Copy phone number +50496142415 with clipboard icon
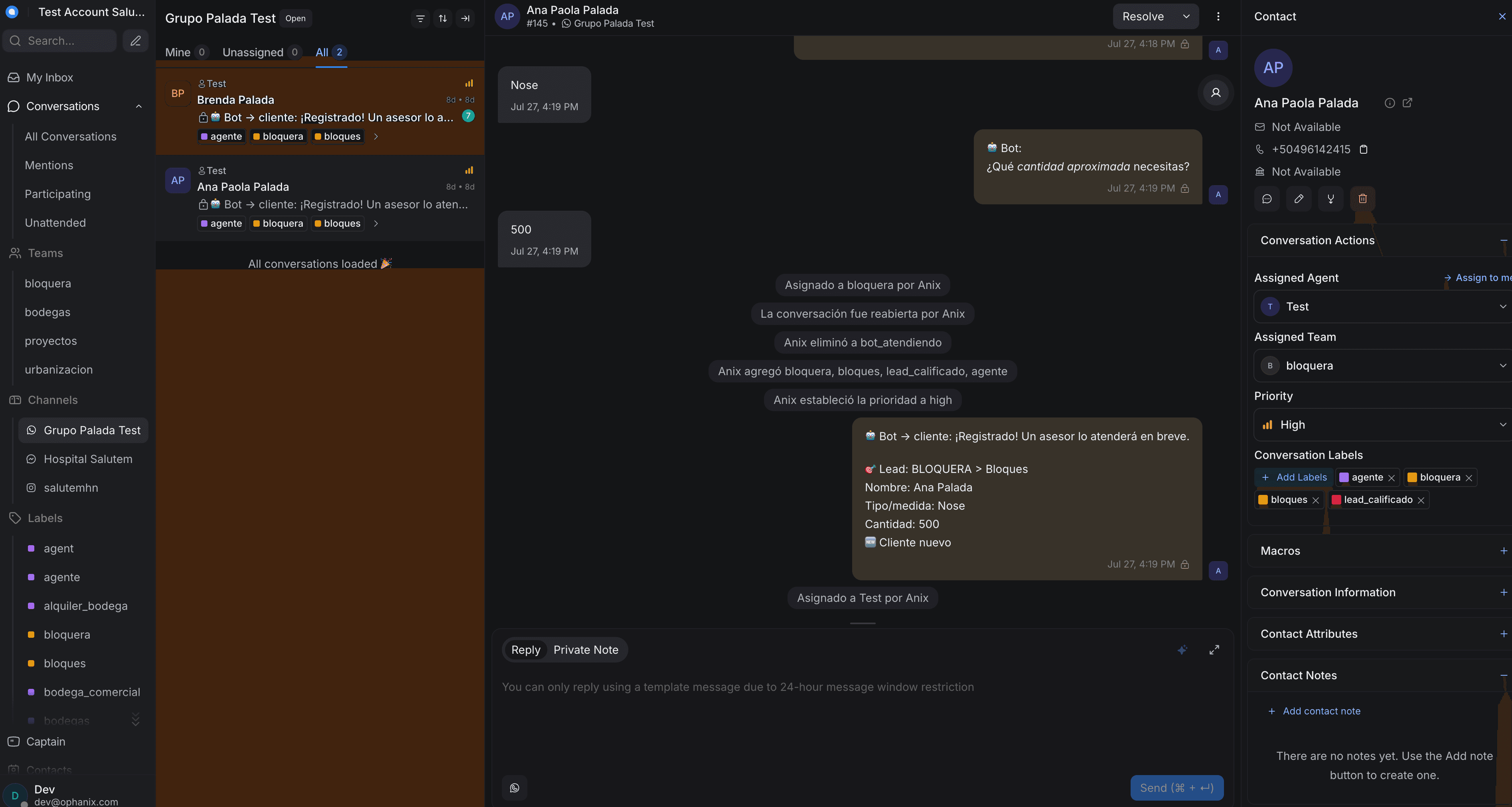This screenshot has width=1512, height=807. click(x=1364, y=149)
